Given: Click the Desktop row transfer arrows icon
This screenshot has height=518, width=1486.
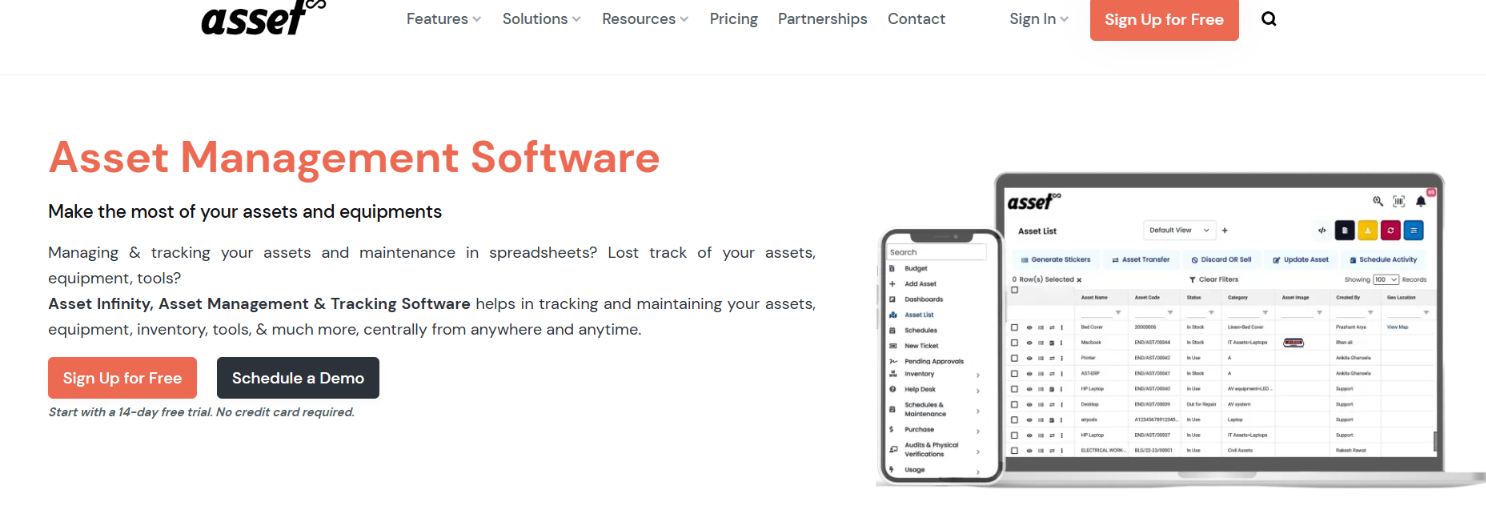Looking at the screenshot, I should tap(1051, 404).
